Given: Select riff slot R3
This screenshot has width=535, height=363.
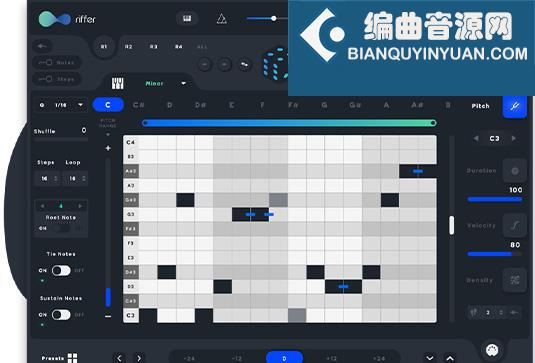Looking at the screenshot, I should pos(154,47).
